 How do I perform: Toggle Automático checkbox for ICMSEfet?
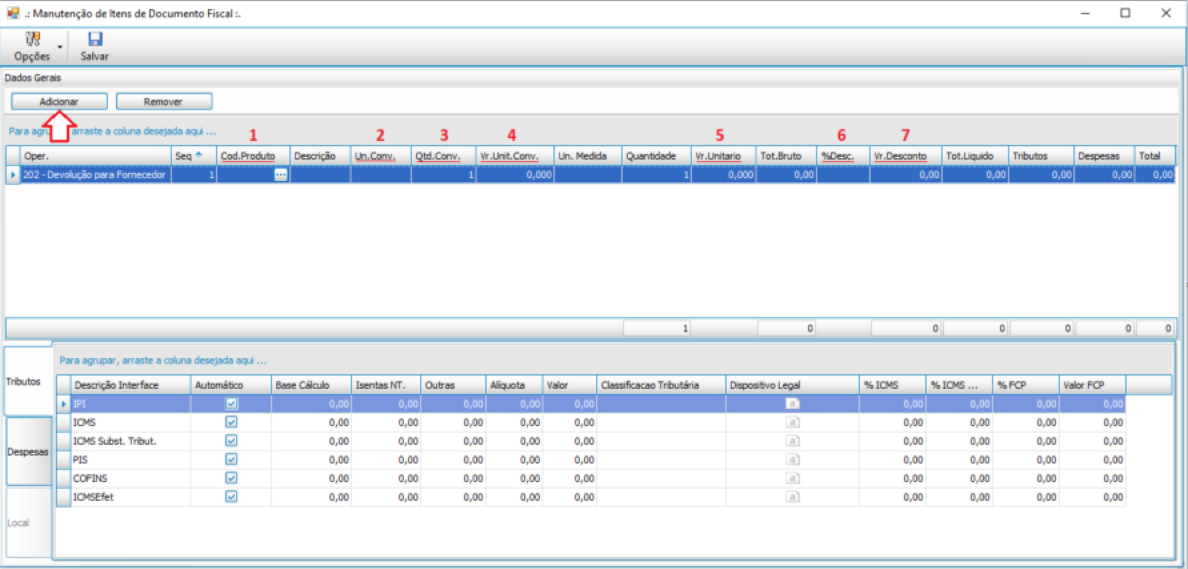[x=232, y=496]
